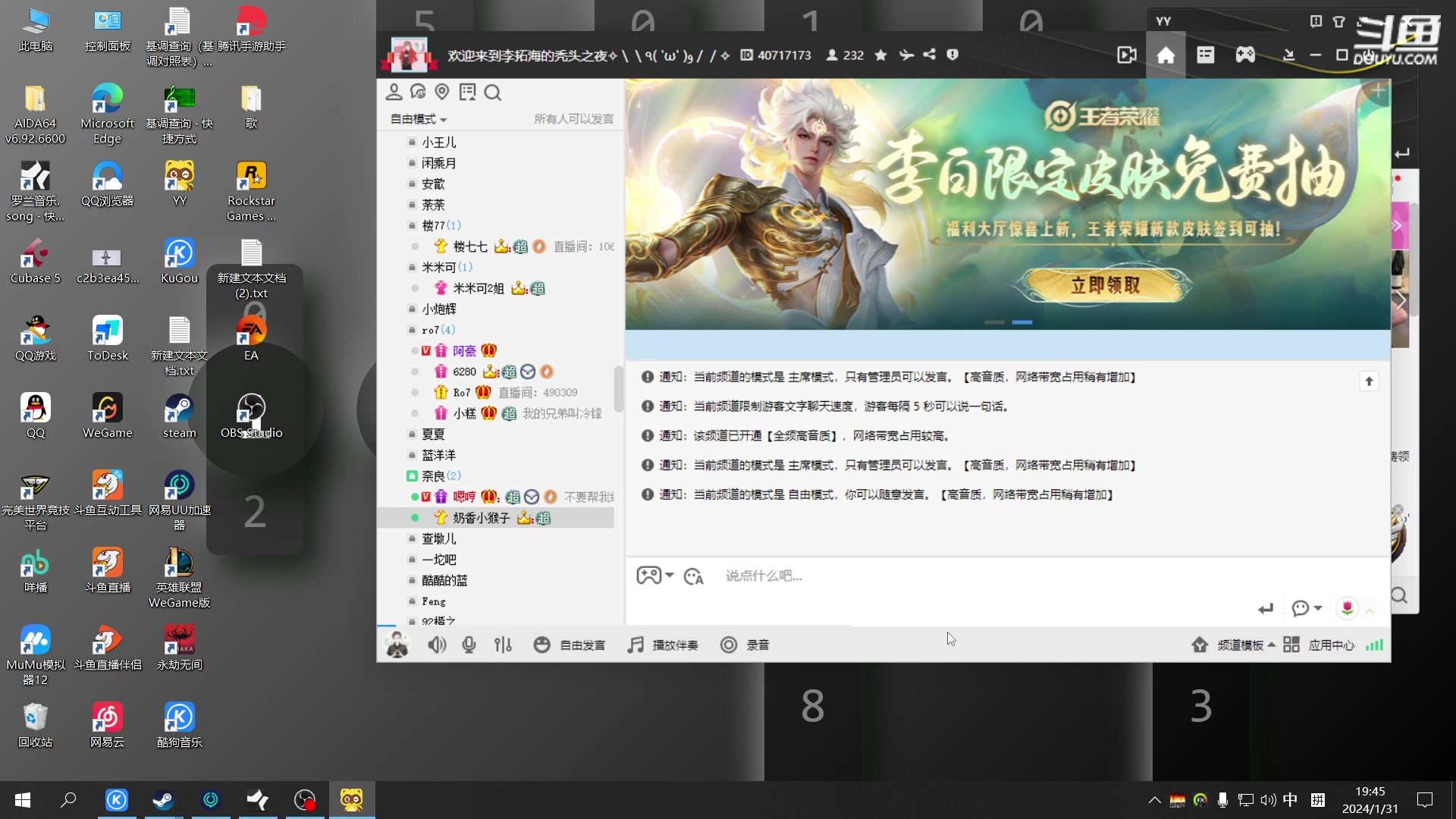Open the audio mixer sliders icon
This screenshot has width=1456, height=819.
(x=503, y=645)
